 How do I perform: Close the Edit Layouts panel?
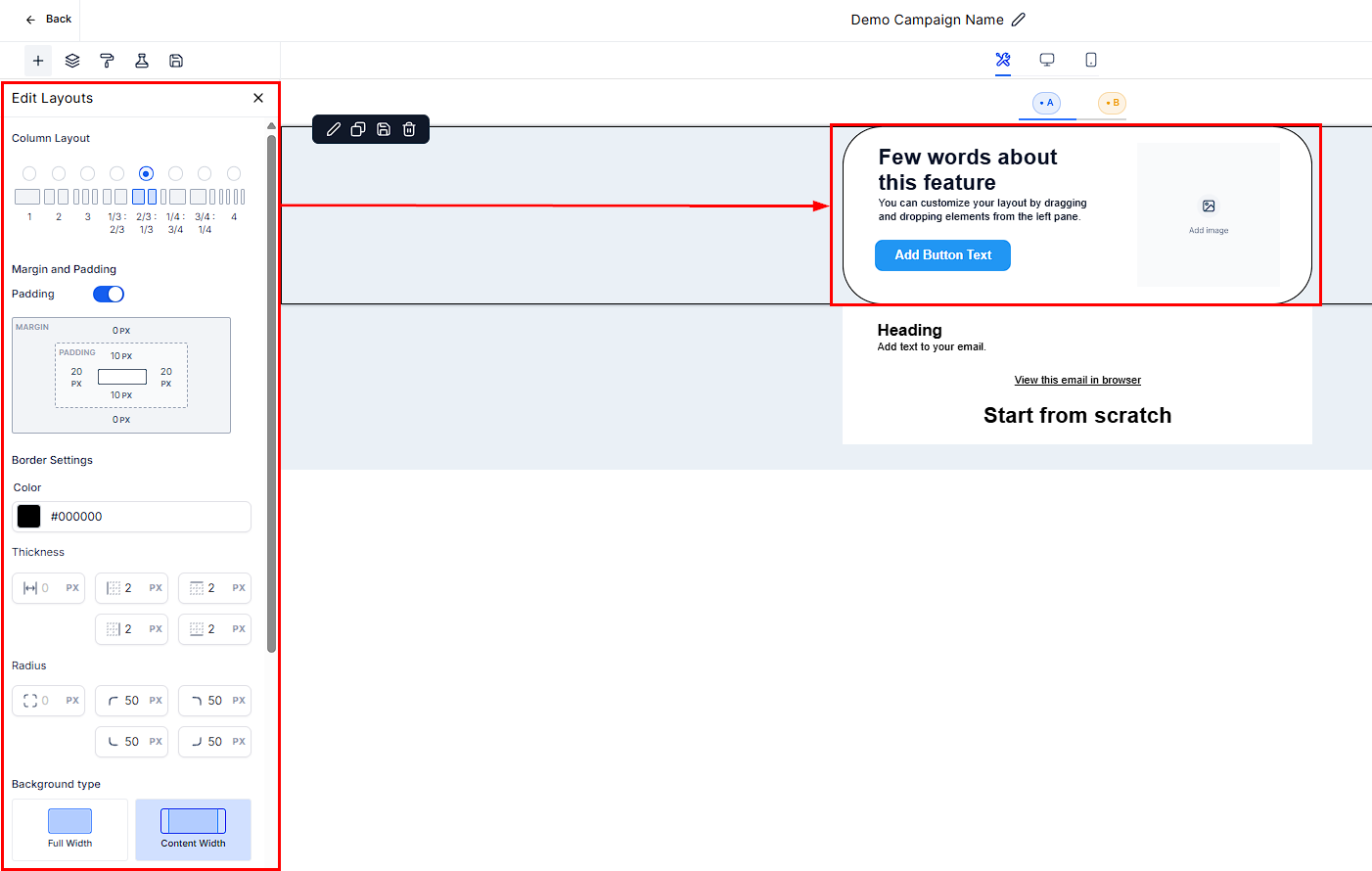[x=258, y=98]
